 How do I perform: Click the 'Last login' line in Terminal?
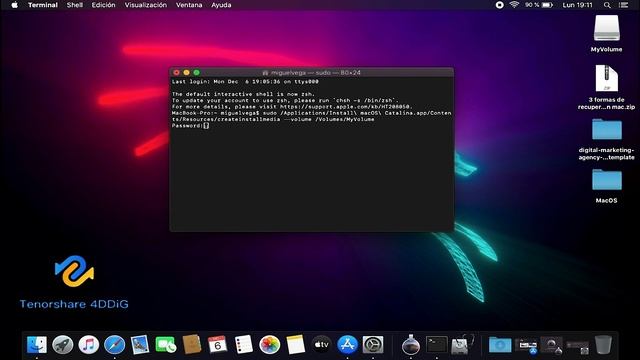[x=245, y=82]
